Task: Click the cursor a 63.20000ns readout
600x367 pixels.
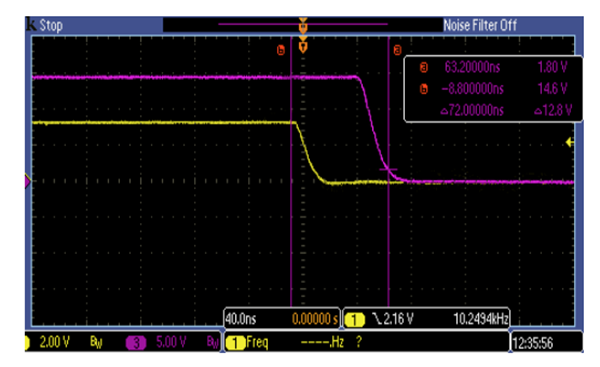Action: 472,67
